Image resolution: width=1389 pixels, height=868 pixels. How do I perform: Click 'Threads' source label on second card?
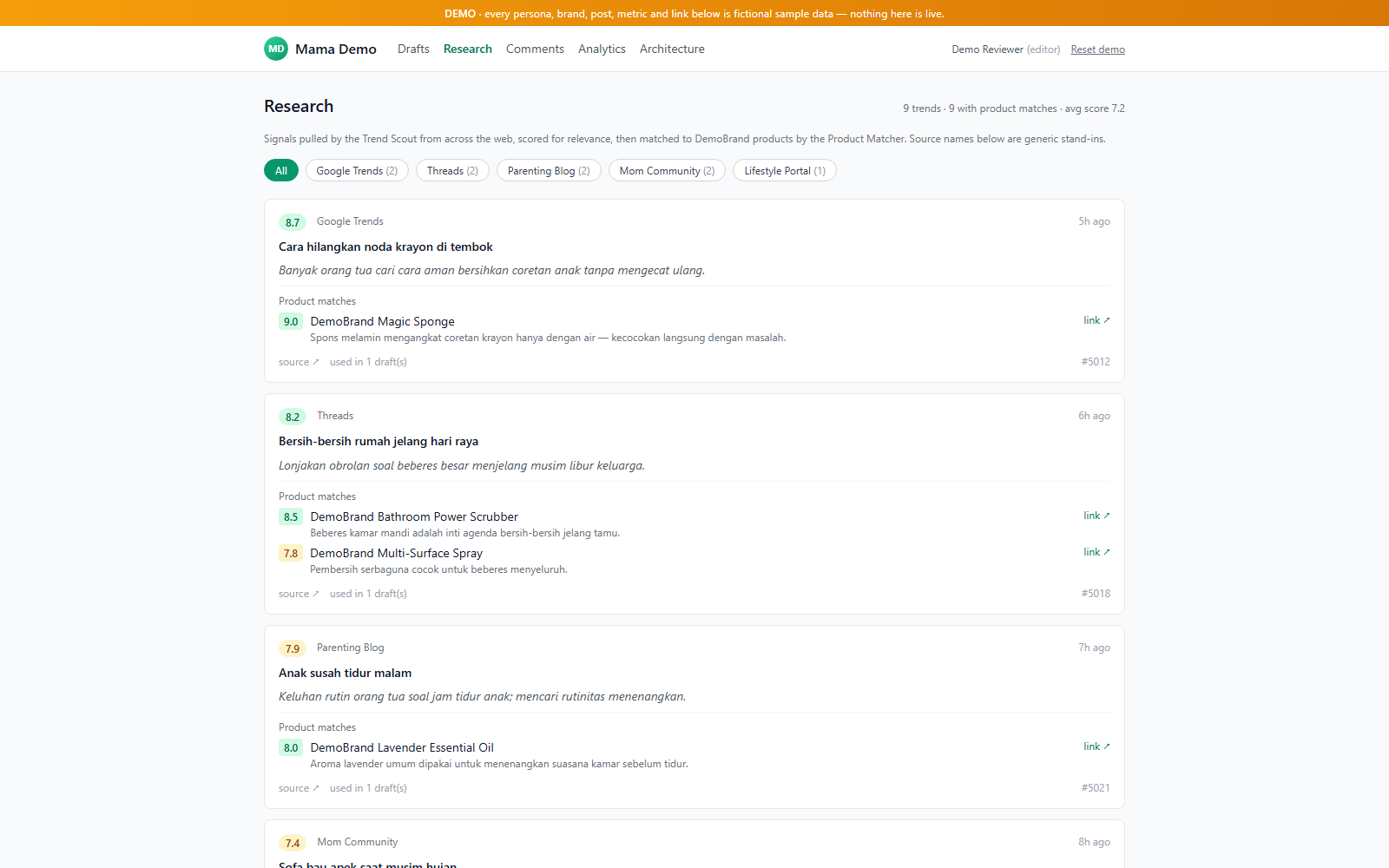pyautogui.click(x=335, y=416)
